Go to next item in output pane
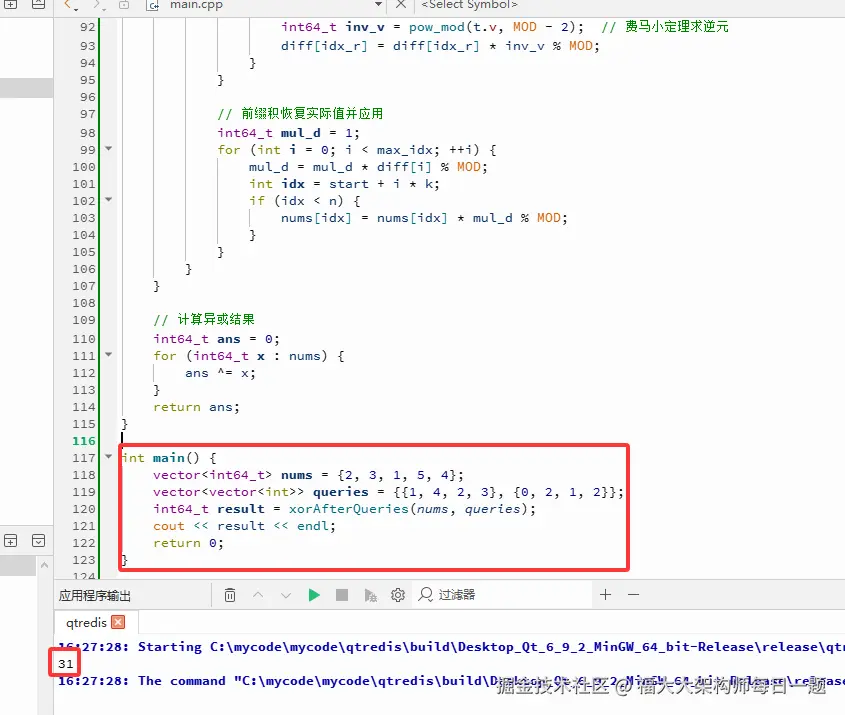The image size is (845, 715). 286,595
